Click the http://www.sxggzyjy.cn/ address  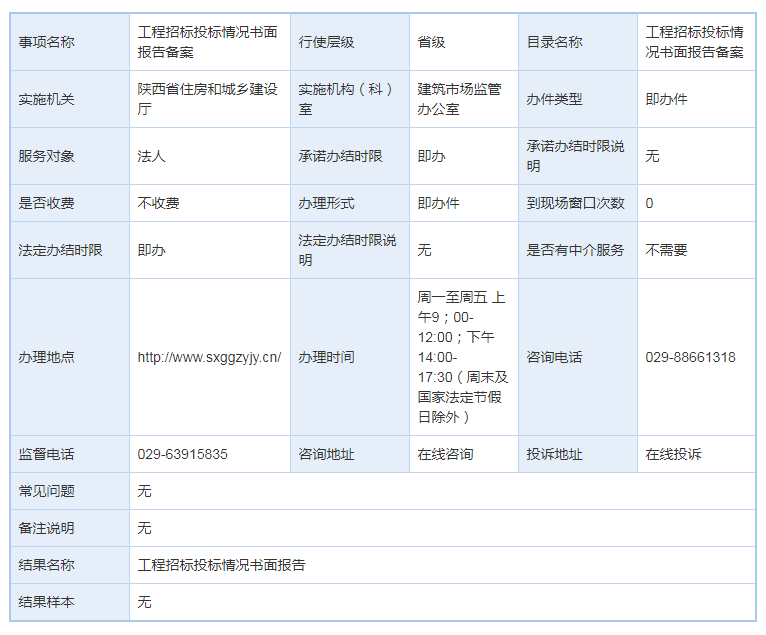click(209, 357)
